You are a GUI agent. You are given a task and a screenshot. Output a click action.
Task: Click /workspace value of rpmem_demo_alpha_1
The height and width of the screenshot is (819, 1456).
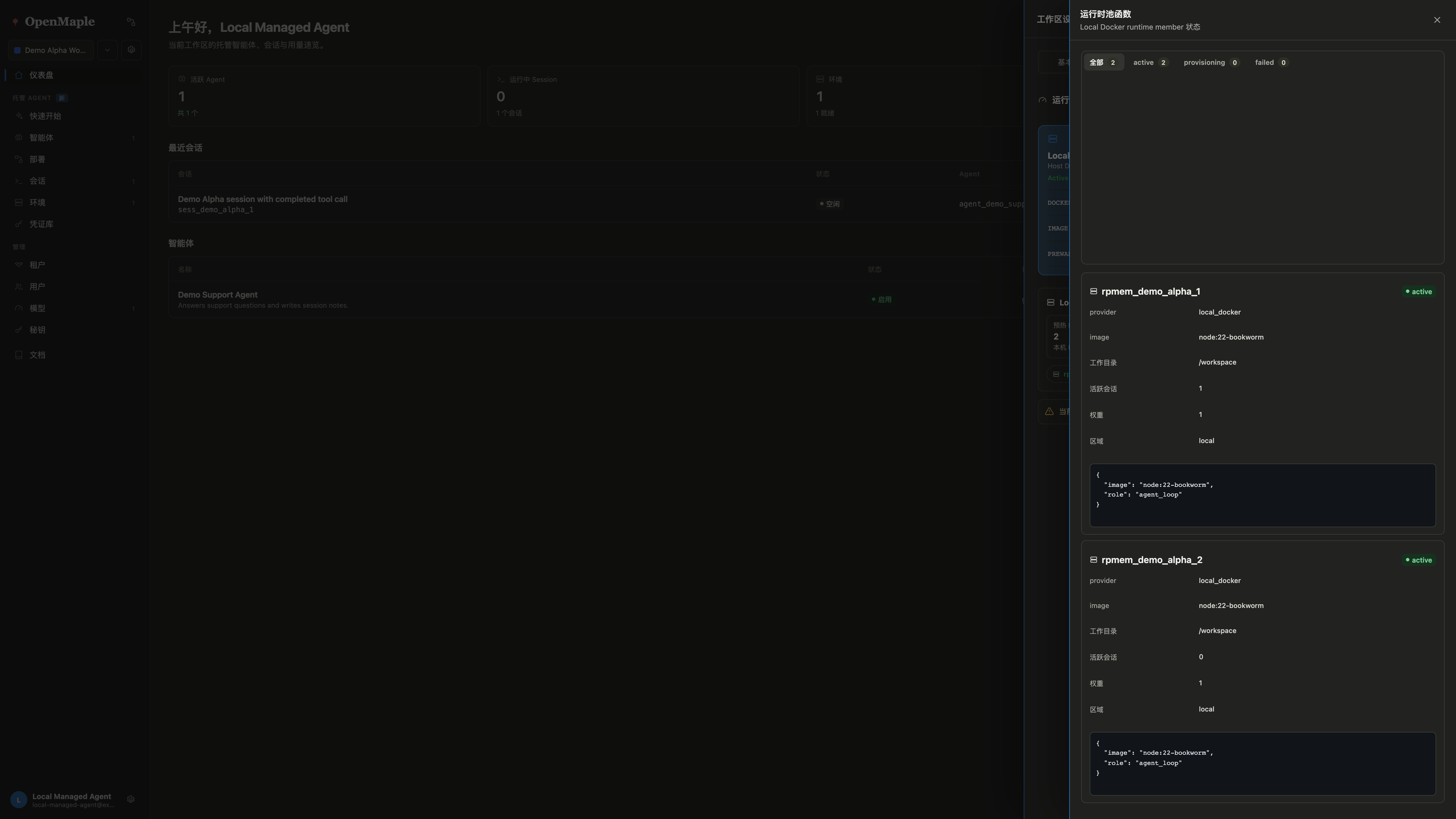(1217, 362)
